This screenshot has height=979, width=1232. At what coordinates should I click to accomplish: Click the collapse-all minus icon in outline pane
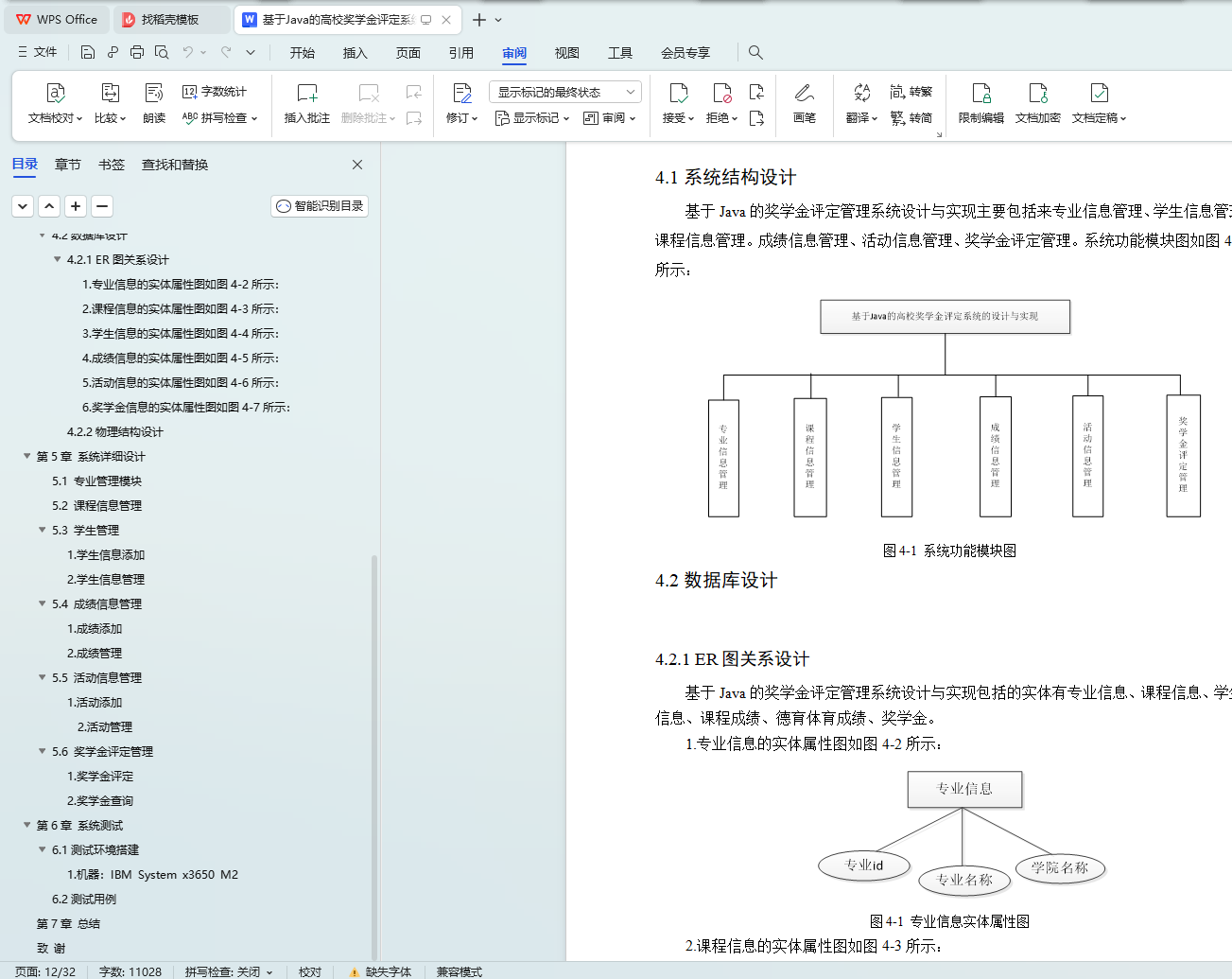coord(102,206)
